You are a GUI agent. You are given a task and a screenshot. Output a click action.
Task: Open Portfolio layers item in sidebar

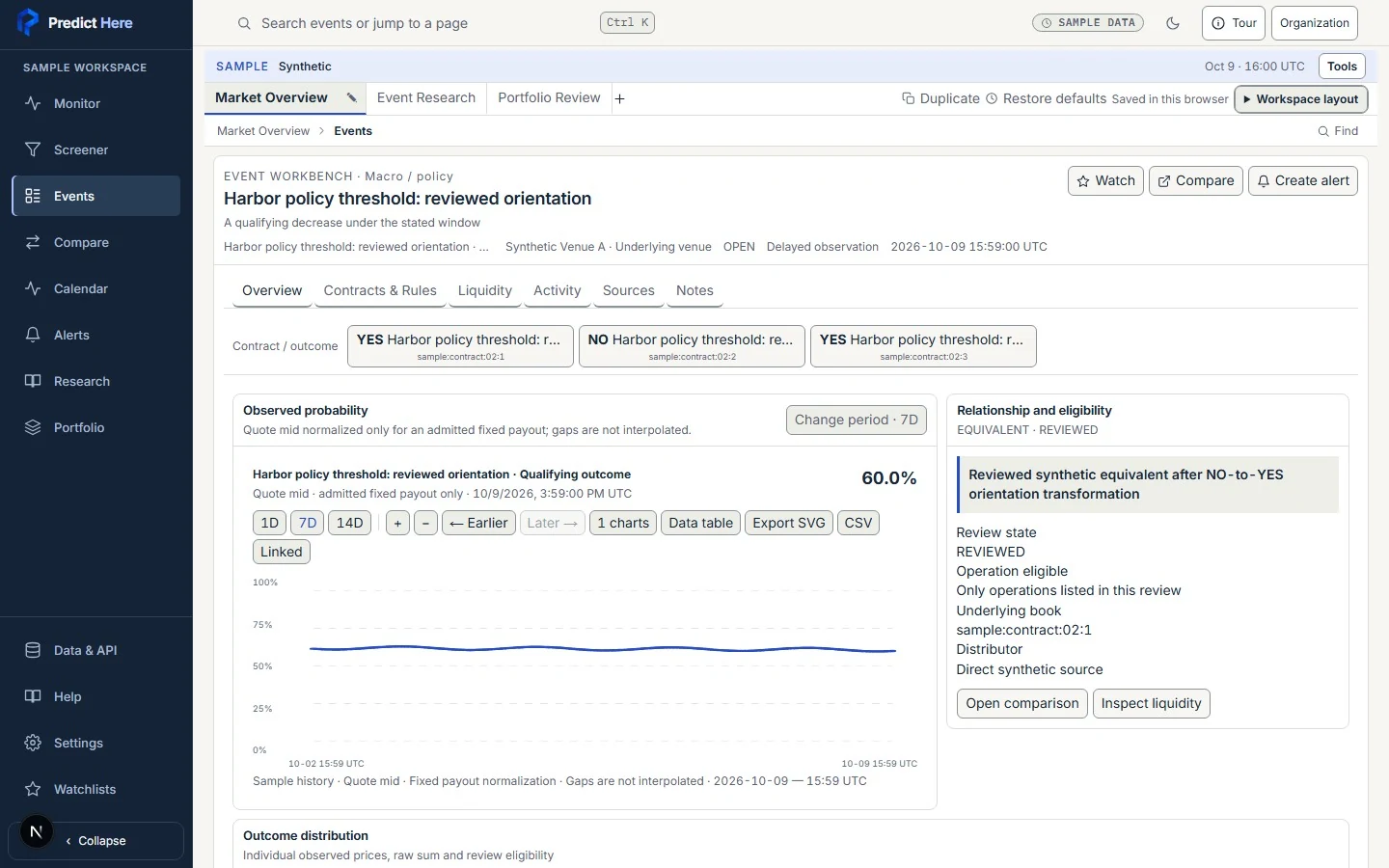pos(96,427)
